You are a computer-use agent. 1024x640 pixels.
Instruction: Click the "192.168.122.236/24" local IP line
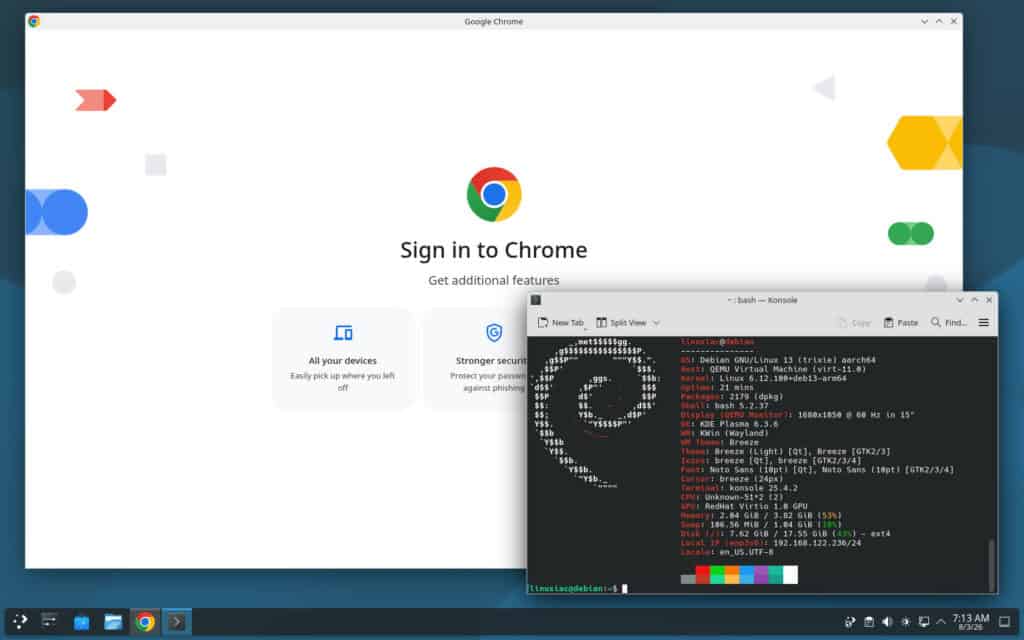[771, 543]
